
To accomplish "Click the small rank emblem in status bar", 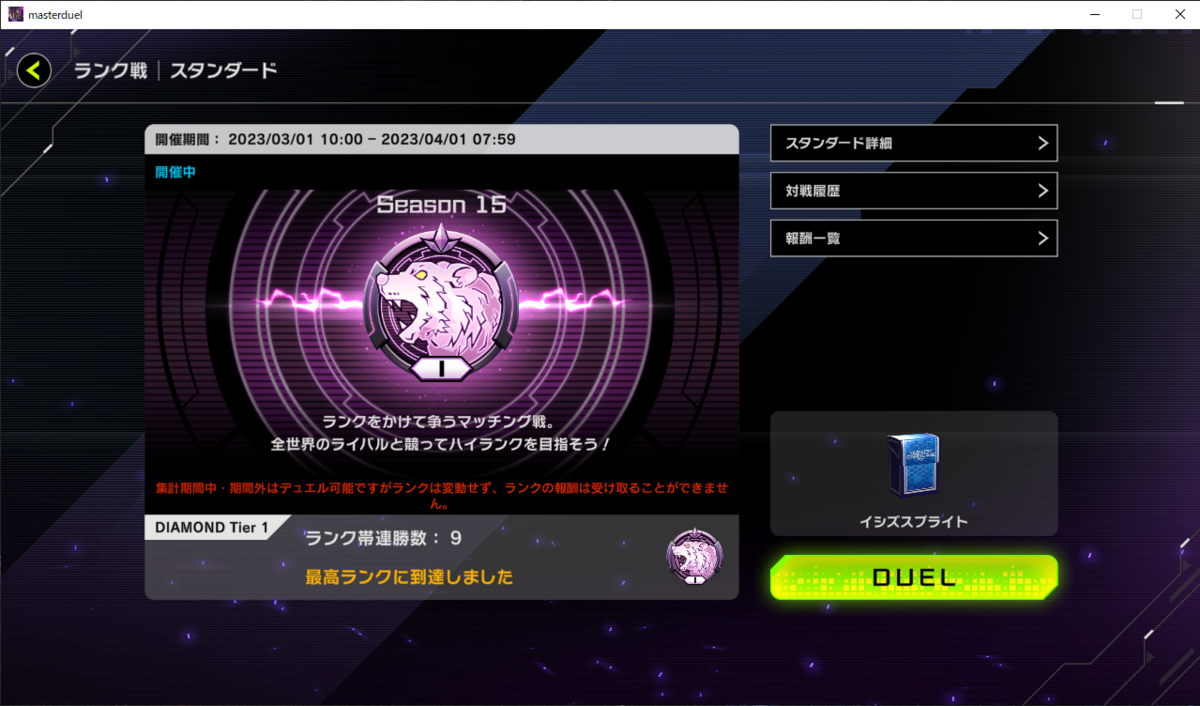I will click(695, 559).
